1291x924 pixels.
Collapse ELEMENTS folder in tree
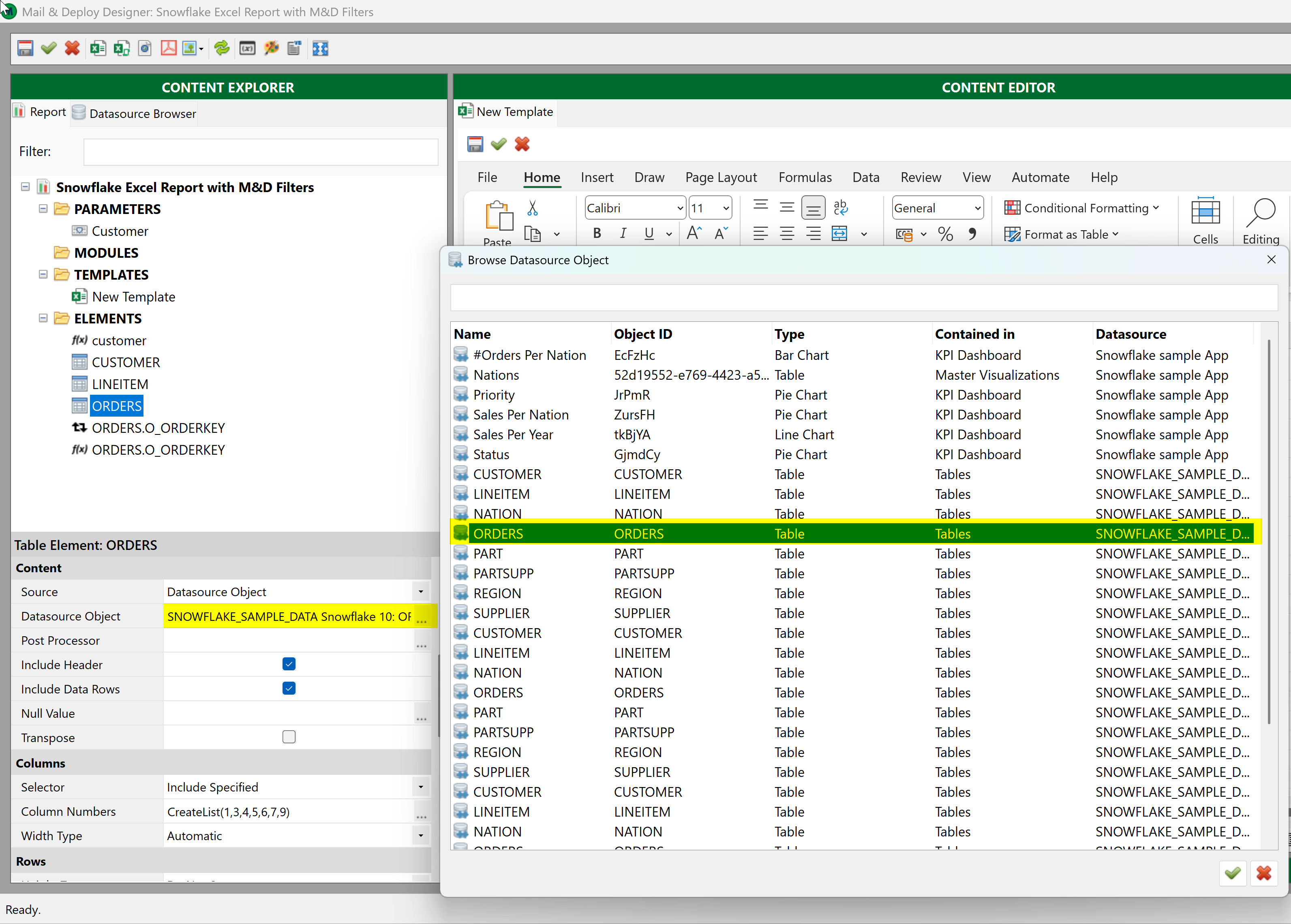pyautogui.click(x=43, y=318)
